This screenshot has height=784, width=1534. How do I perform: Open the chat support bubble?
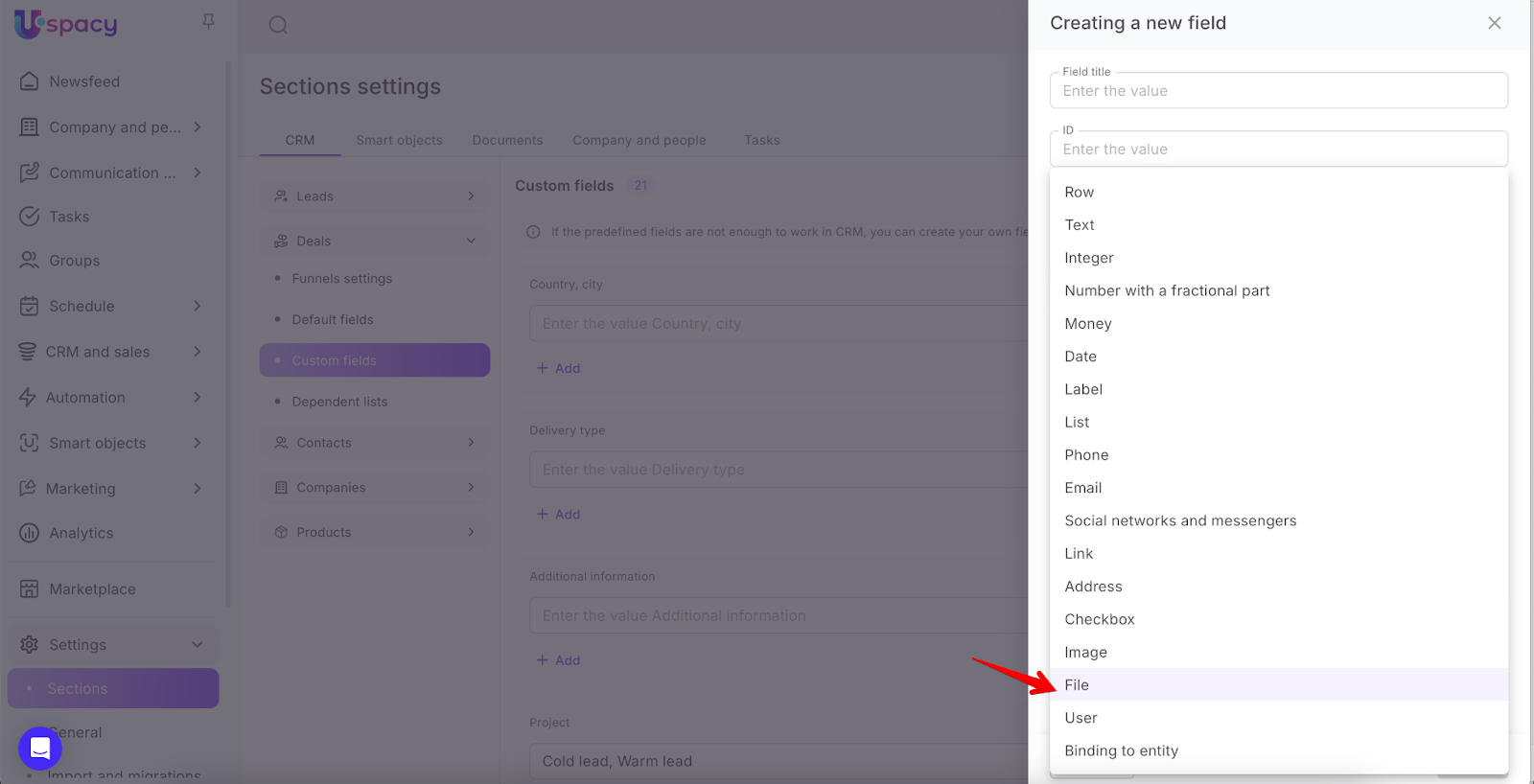(40, 748)
